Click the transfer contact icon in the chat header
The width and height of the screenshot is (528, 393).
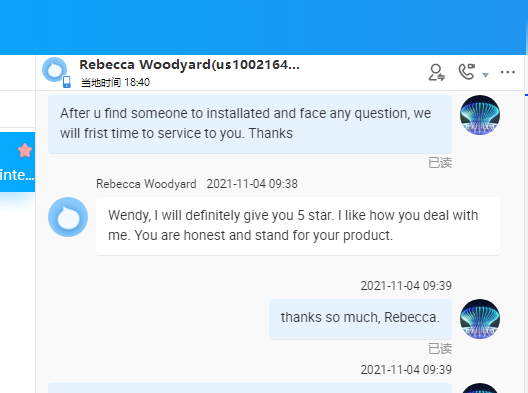coord(437,72)
